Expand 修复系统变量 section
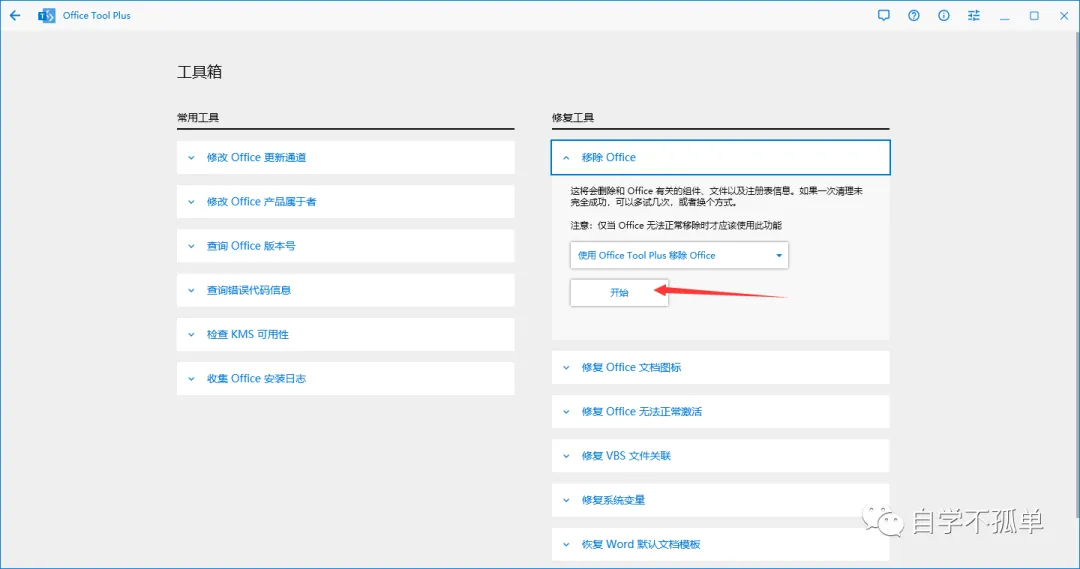 tap(720, 500)
